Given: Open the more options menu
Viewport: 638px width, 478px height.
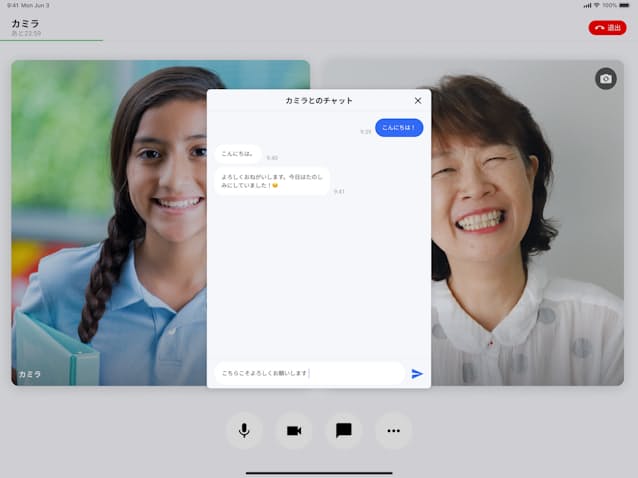Looking at the screenshot, I should 393,430.
